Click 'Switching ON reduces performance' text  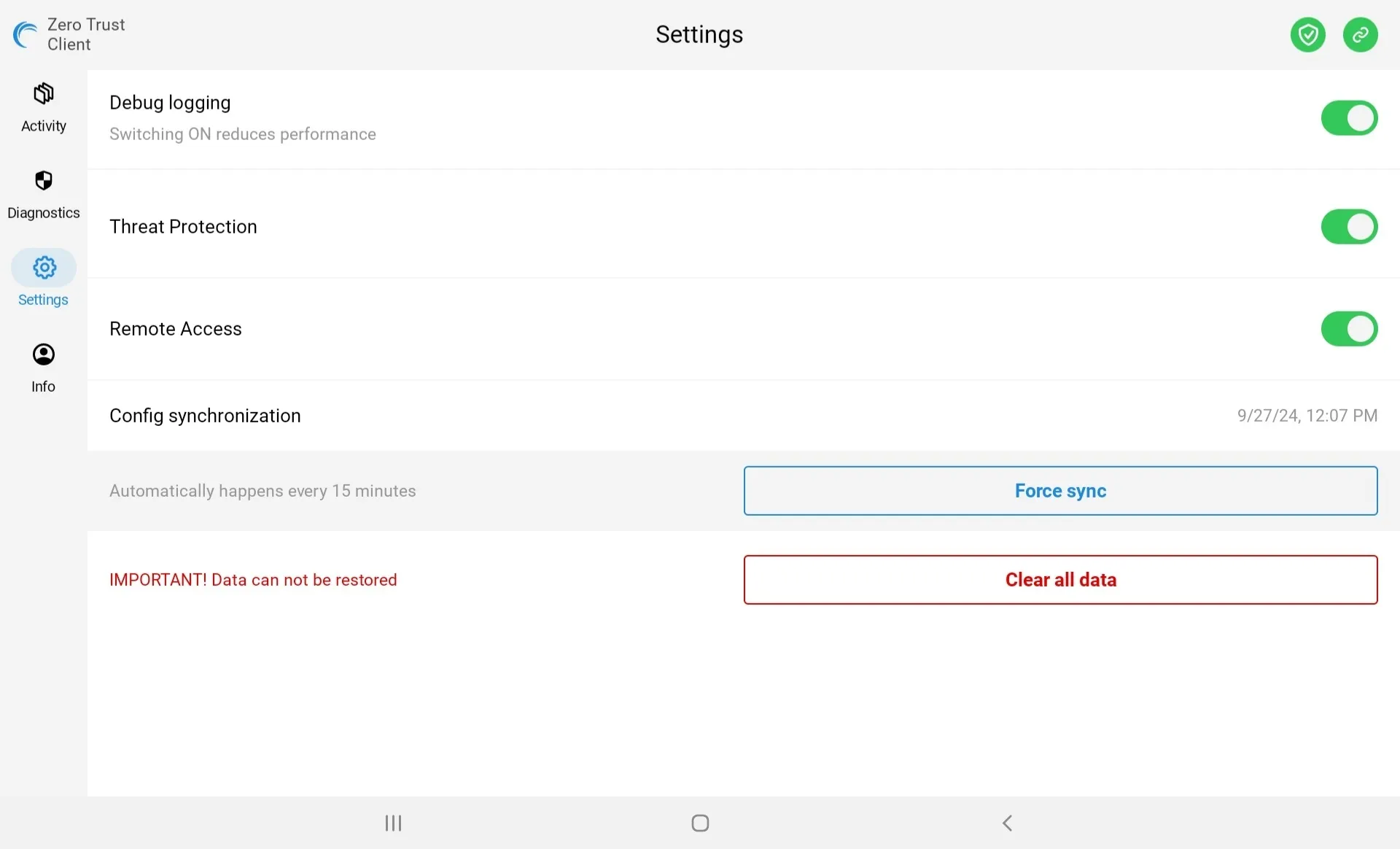[x=243, y=134]
